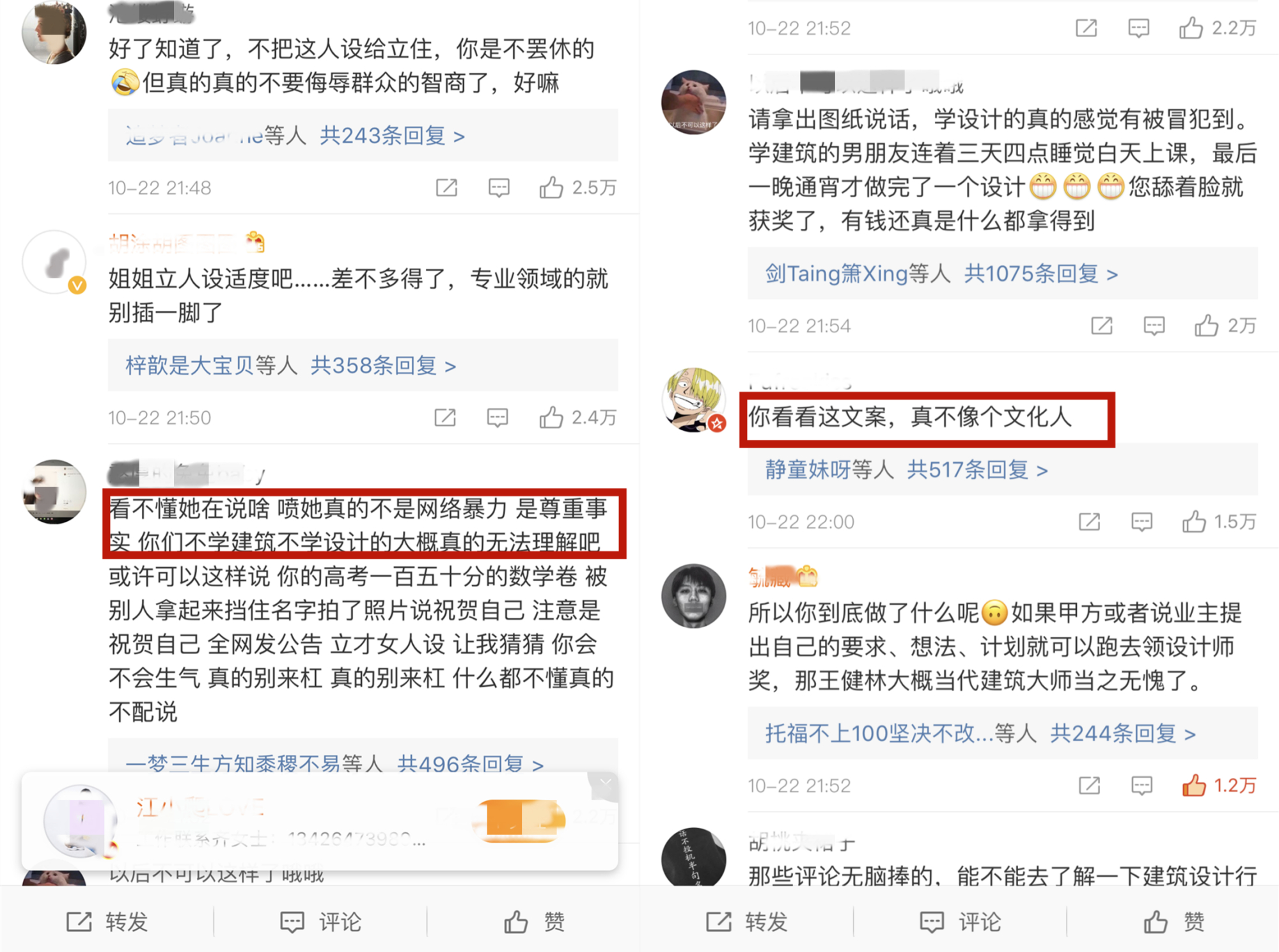
Task: Tap repost icon on 10-22 22:00 comment
Action: [x=1089, y=522]
